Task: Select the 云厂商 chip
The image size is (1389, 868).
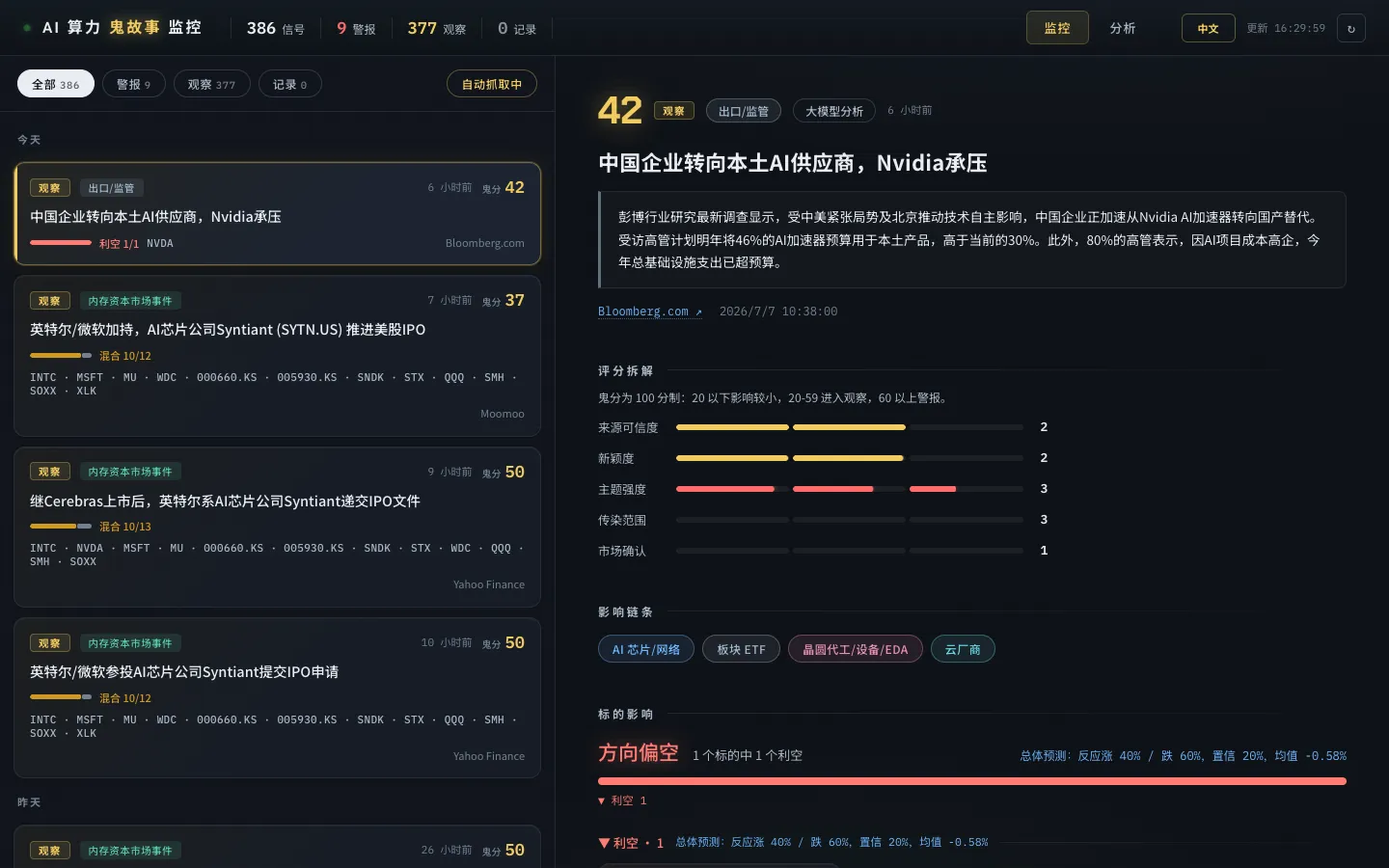Action: 963,649
